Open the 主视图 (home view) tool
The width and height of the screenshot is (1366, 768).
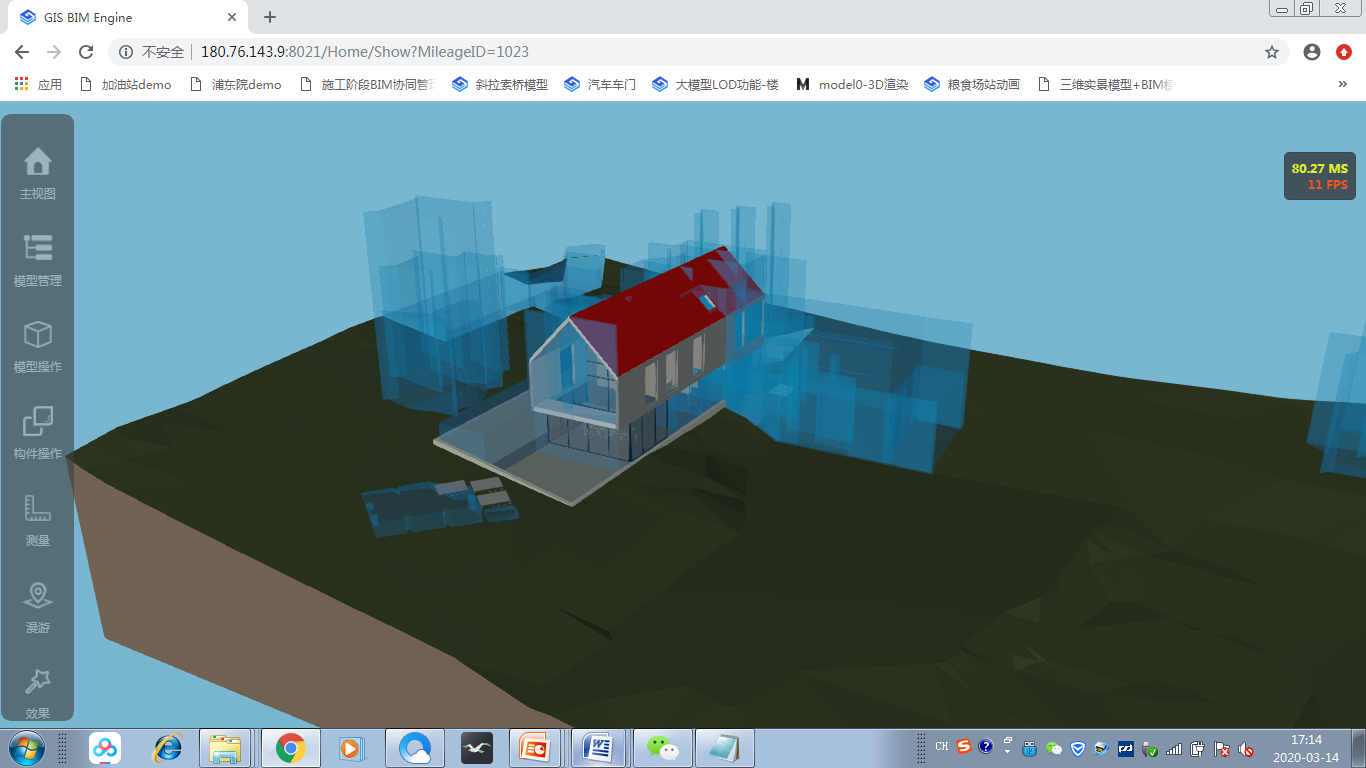click(x=37, y=172)
